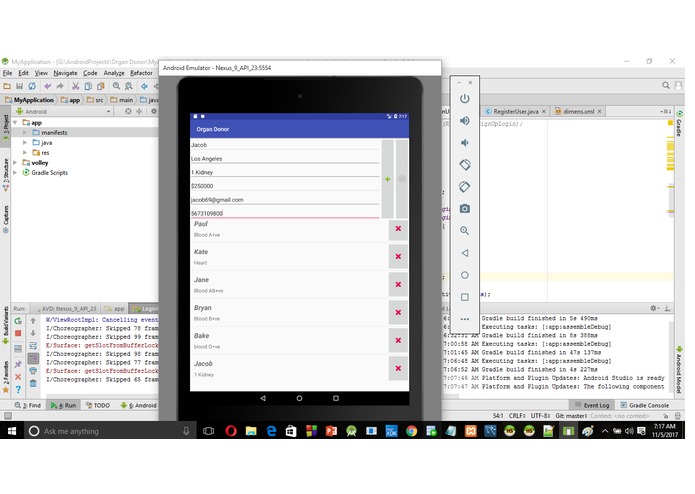Switch to the RegisterUser.java editor tab
The height and width of the screenshot is (494, 695).
[x=515, y=112]
